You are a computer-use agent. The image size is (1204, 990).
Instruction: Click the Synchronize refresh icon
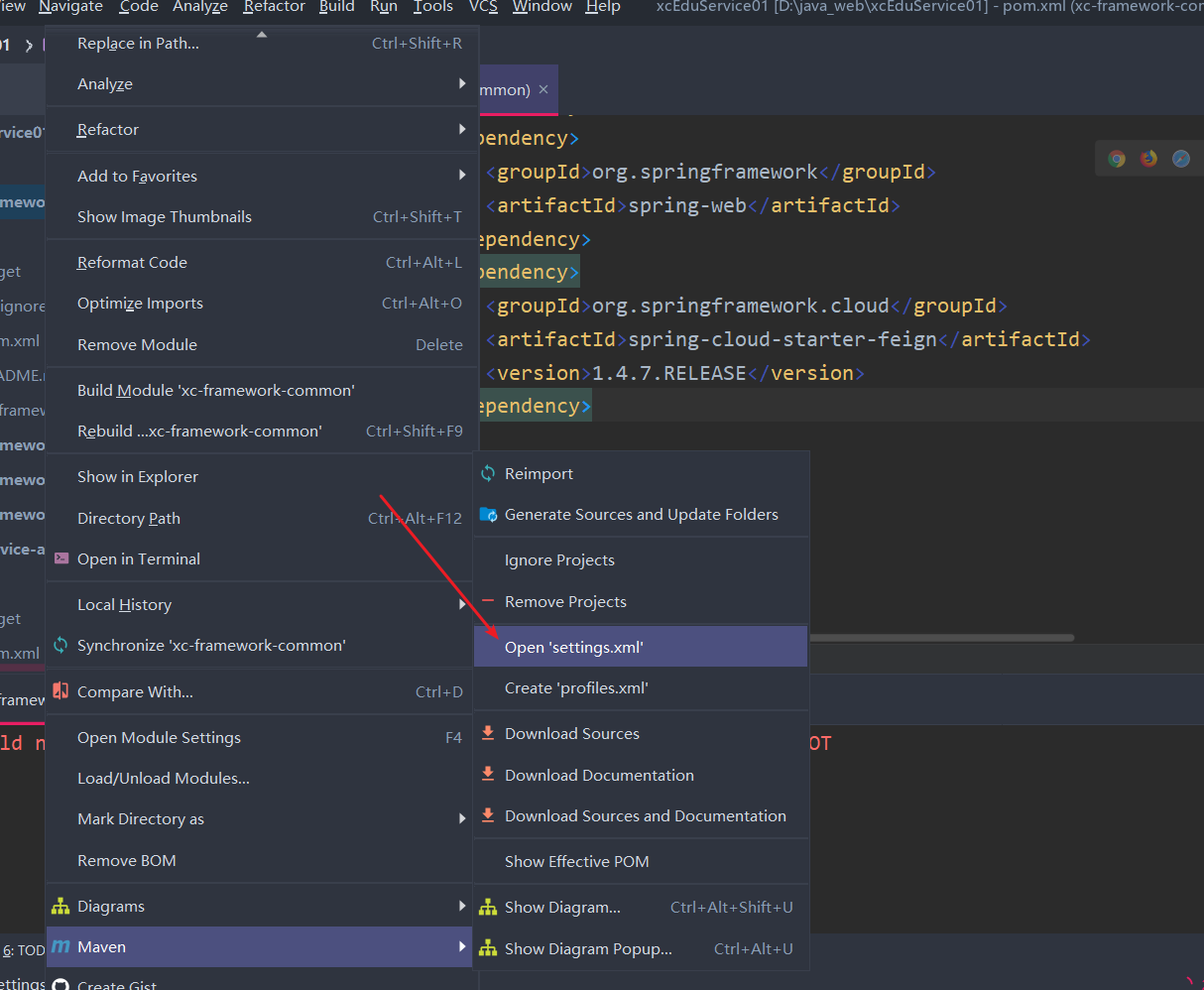61,644
